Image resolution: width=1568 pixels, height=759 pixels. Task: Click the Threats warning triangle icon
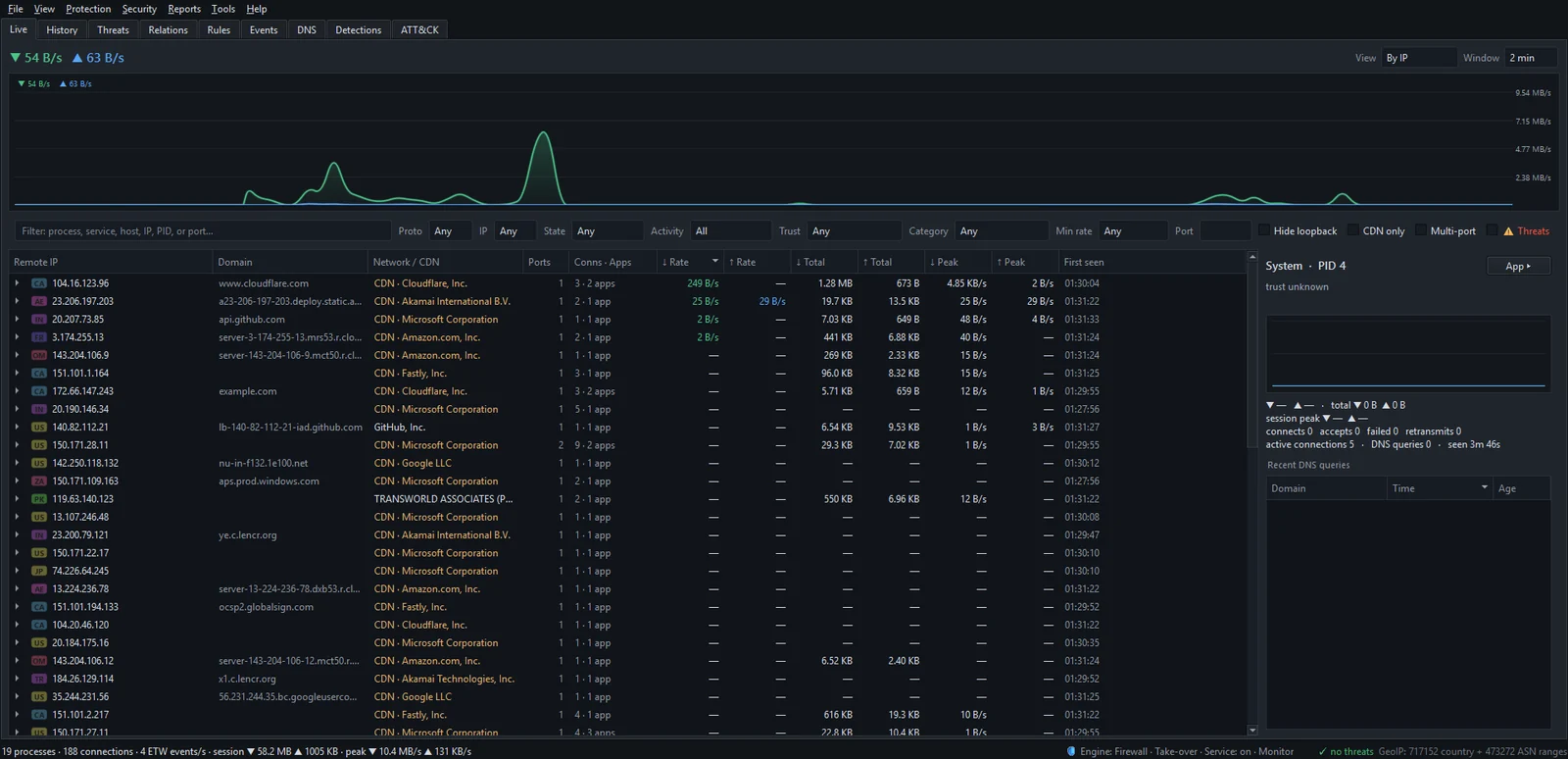[1508, 231]
